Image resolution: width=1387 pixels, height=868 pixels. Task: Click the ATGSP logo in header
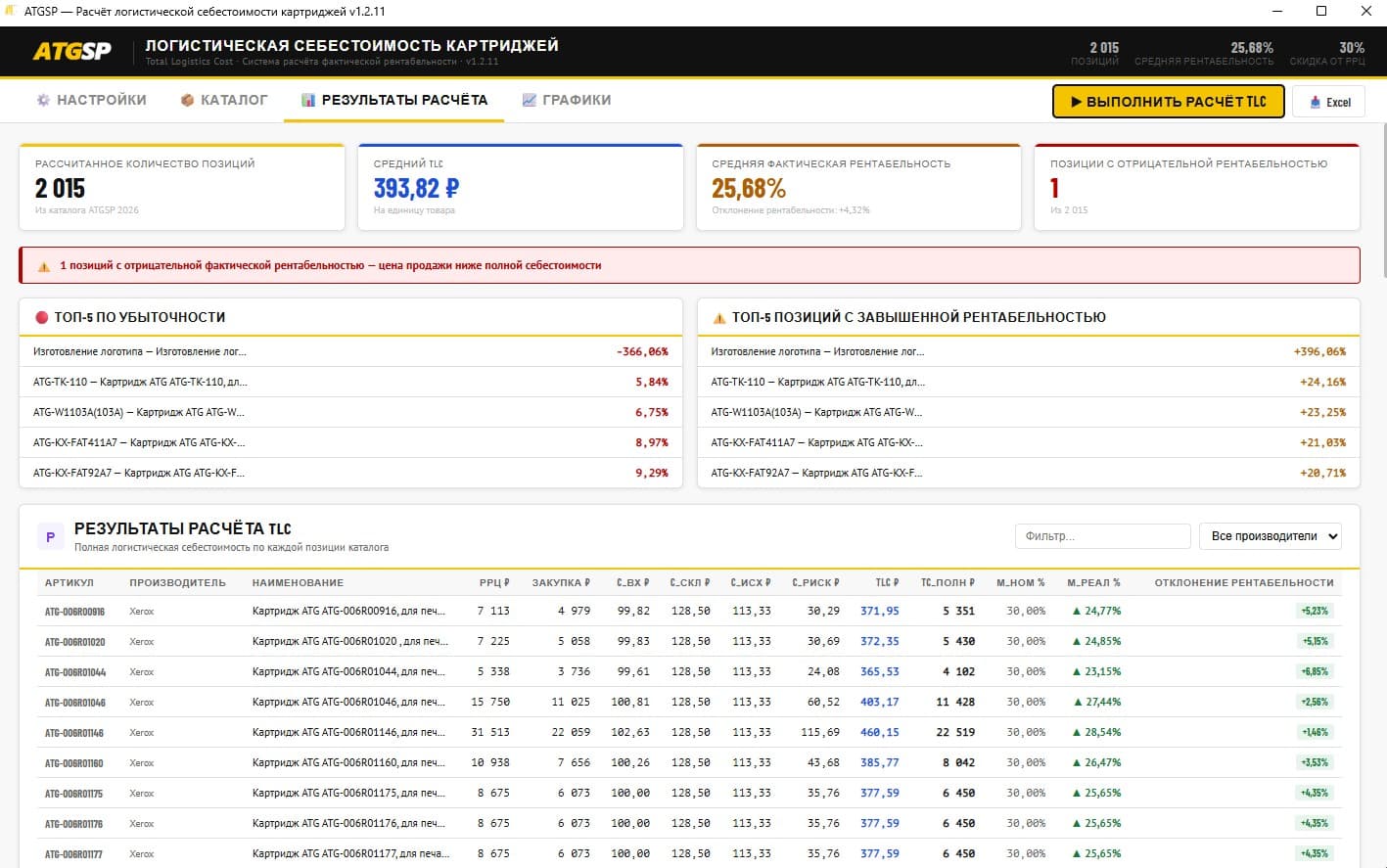click(72, 51)
